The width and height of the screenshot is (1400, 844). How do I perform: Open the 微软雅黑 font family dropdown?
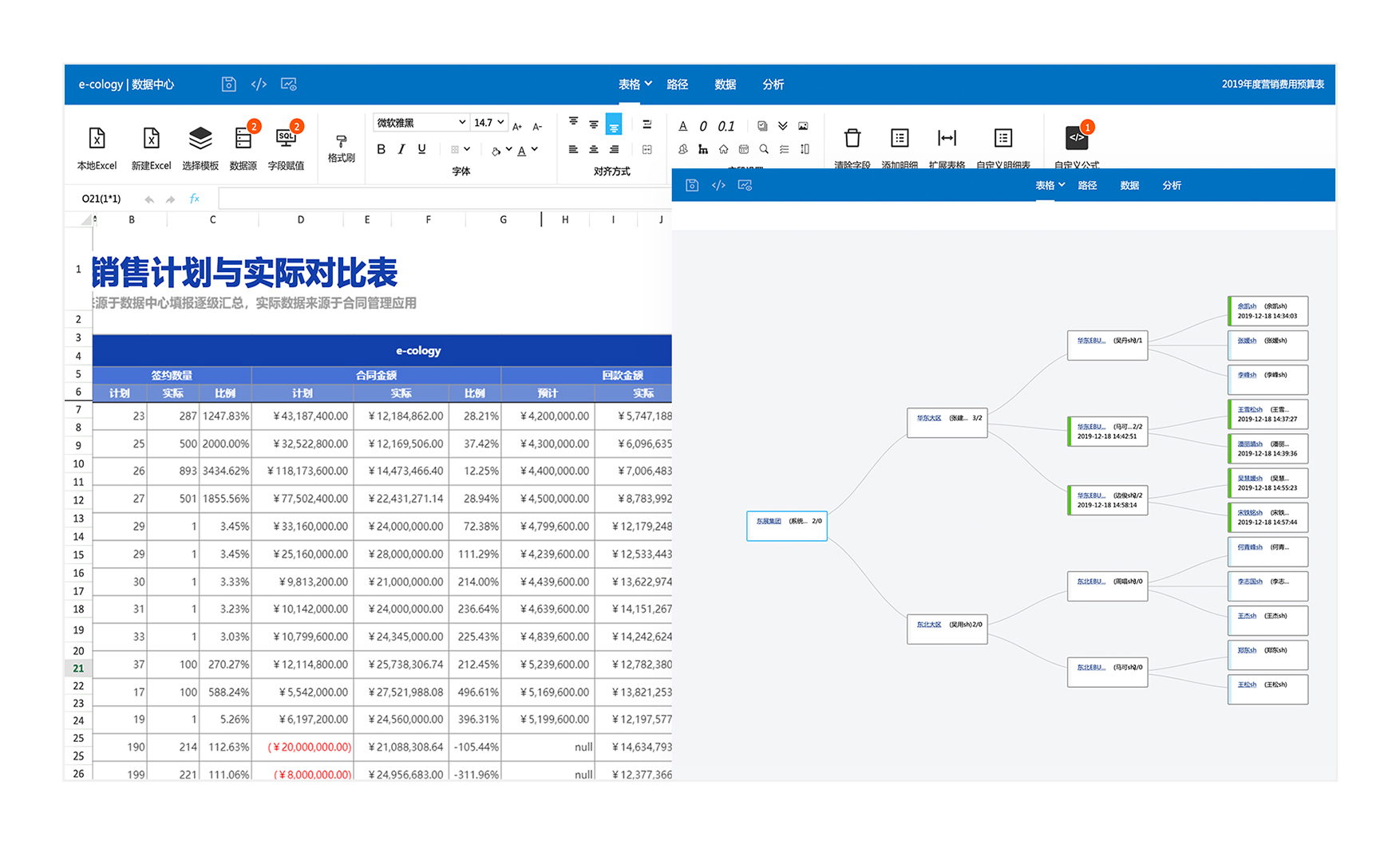420,123
